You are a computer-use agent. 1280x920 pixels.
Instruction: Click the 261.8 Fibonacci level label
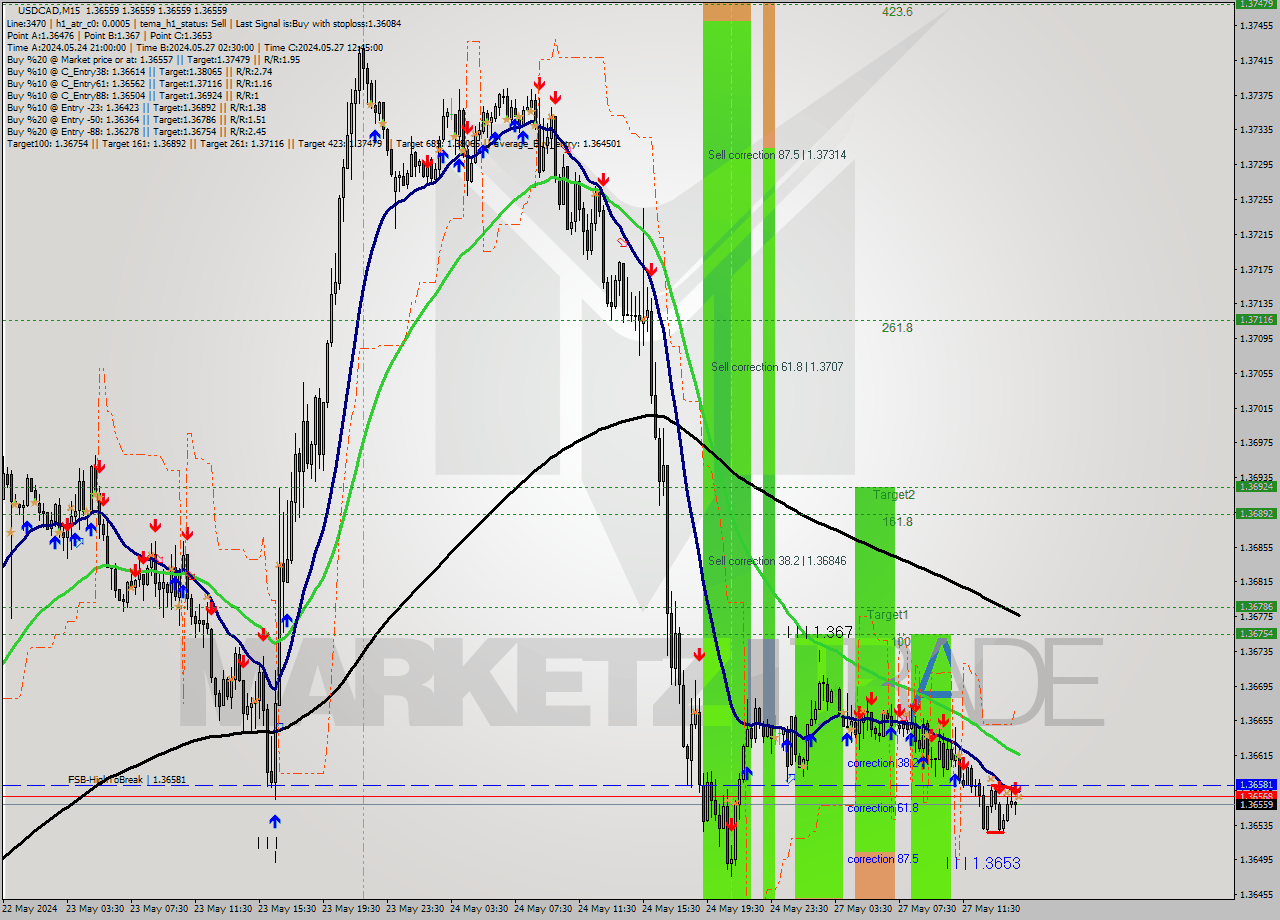coord(897,327)
